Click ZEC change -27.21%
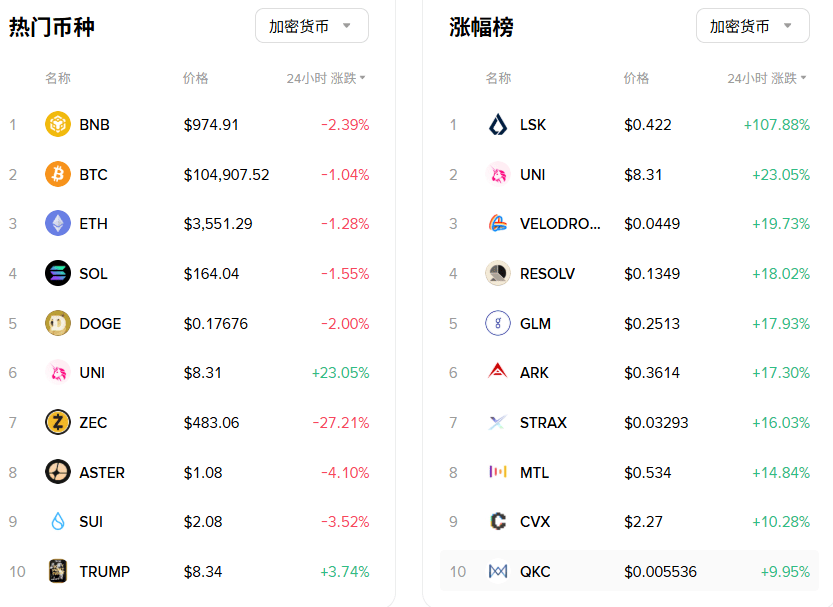The height and width of the screenshot is (607, 833). click(341, 423)
